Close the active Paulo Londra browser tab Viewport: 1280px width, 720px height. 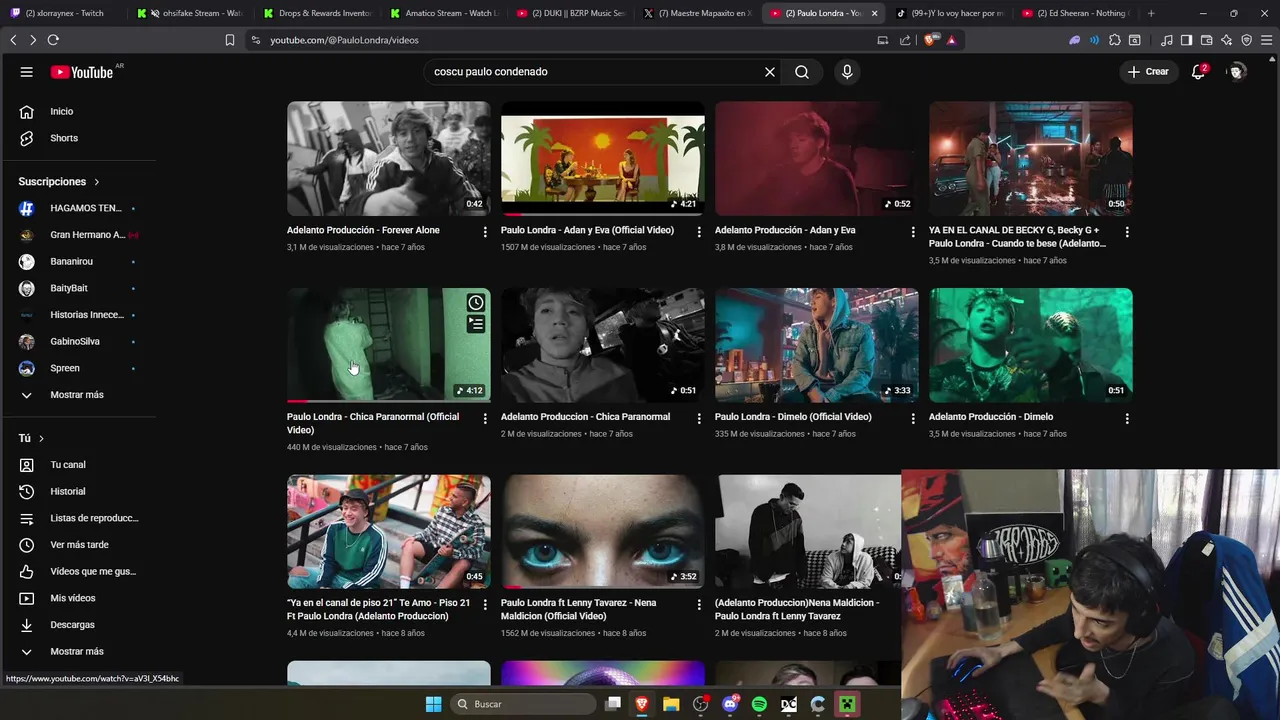point(875,13)
